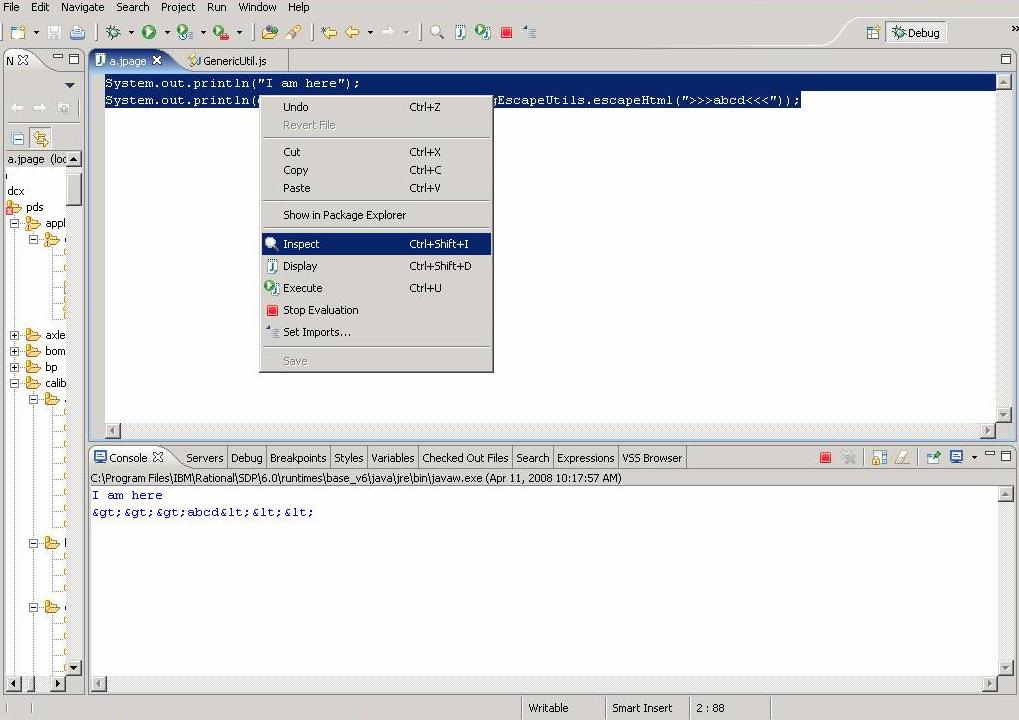
Task: Choose Set Imports... in context menu
Action: tap(376, 333)
